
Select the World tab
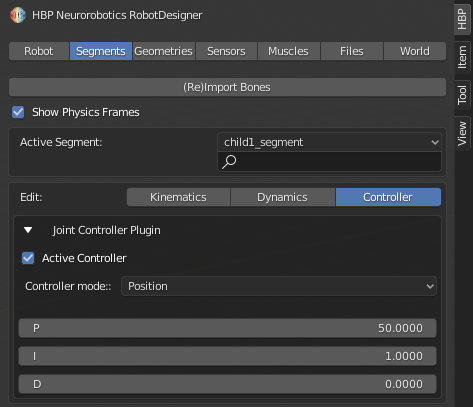tap(415, 51)
